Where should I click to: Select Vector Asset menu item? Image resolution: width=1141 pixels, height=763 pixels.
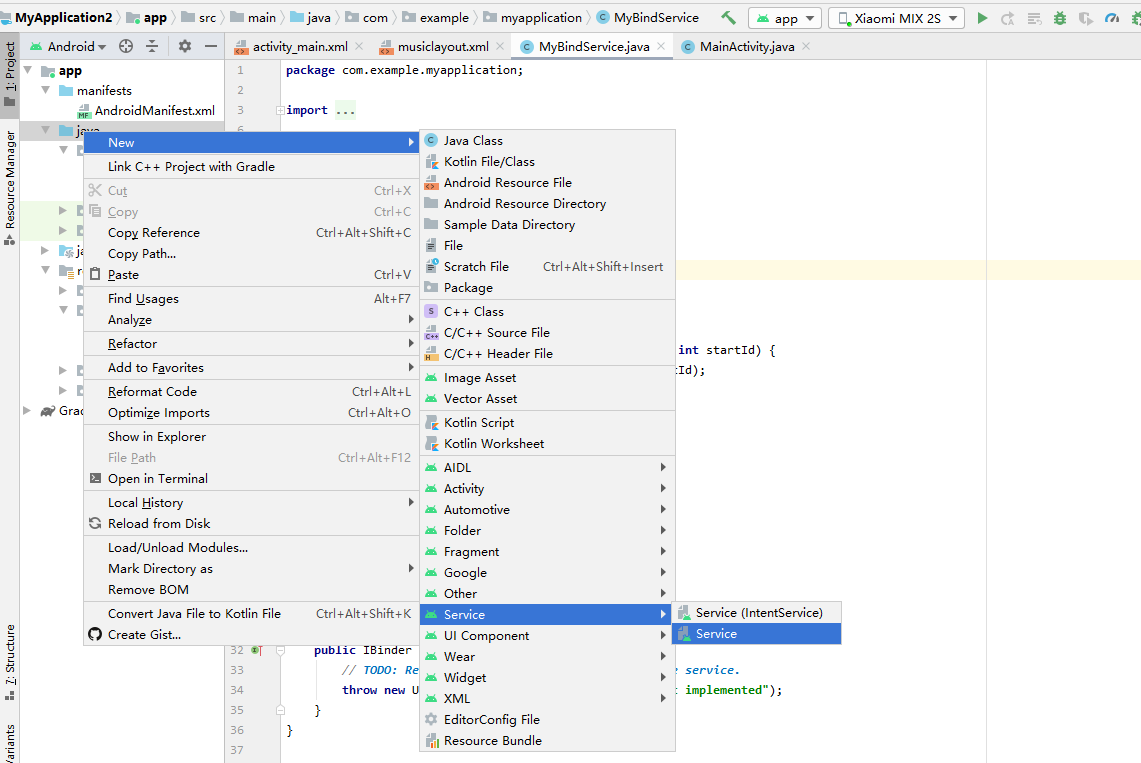(547, 399)
